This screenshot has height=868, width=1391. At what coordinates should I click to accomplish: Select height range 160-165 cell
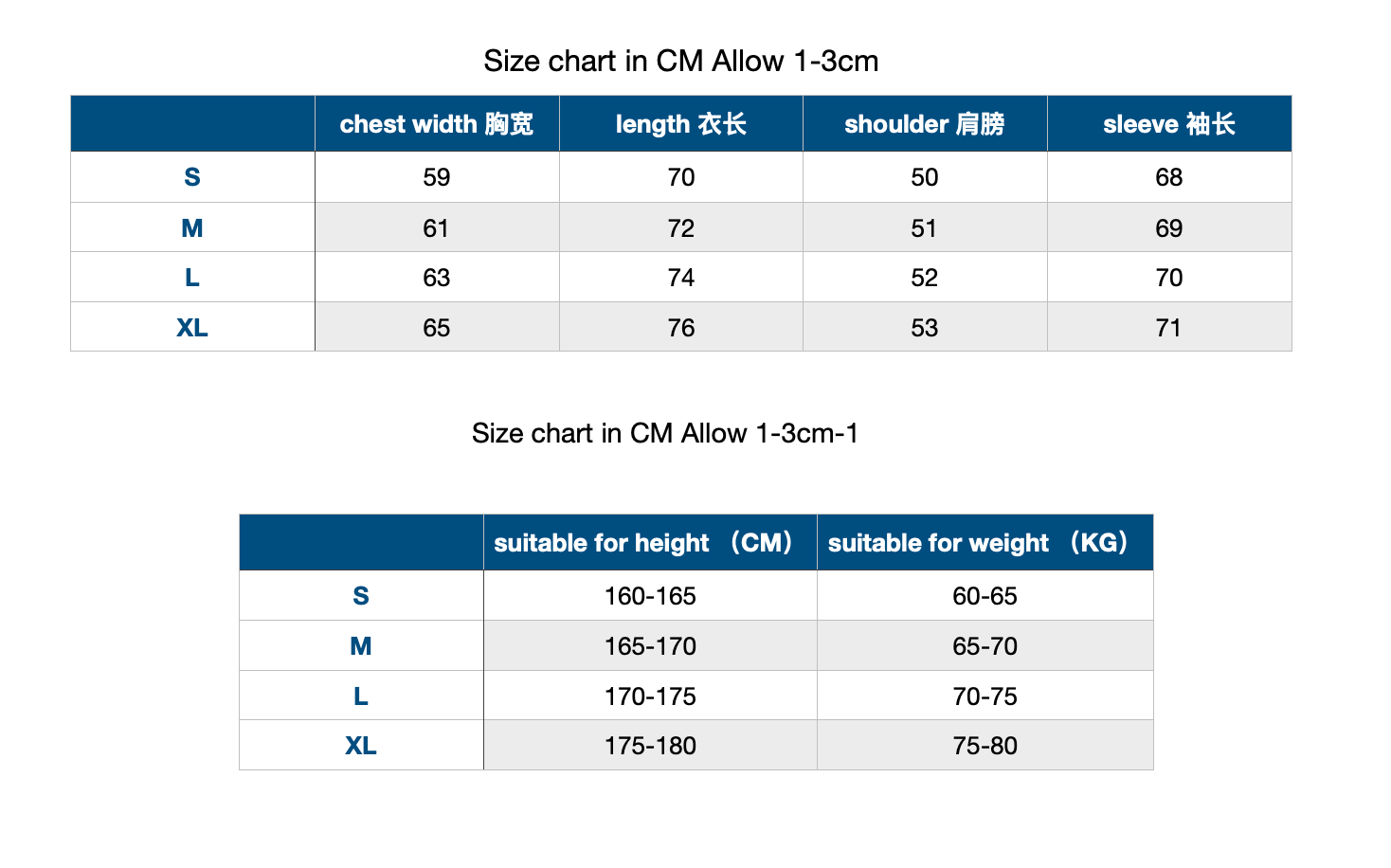pos(650,596)
